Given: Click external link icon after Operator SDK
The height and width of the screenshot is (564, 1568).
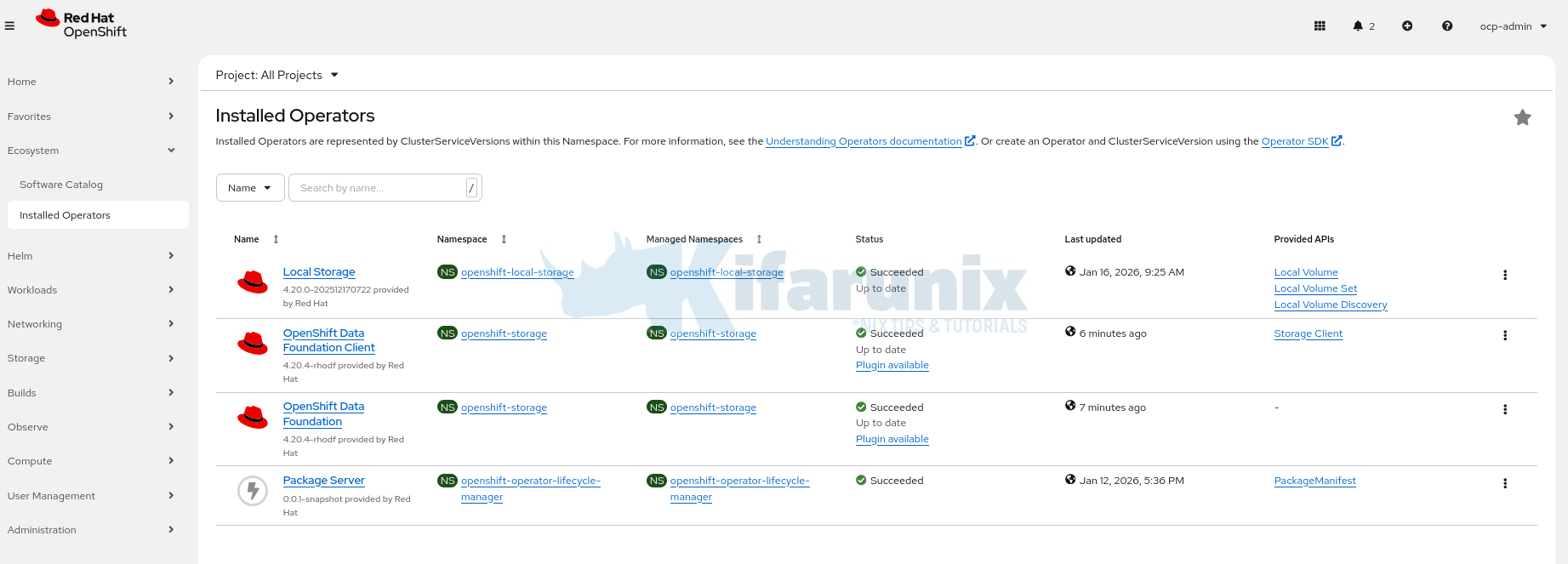Looking at the screenshot, I should click(1337, 141).
